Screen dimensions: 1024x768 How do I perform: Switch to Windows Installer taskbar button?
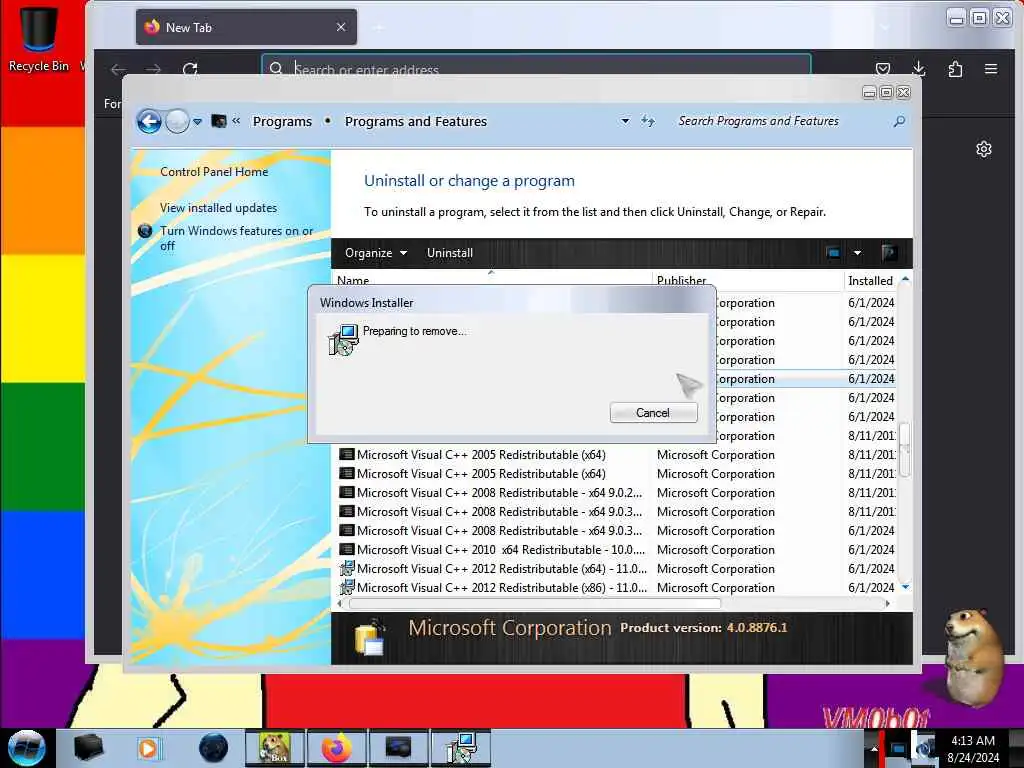461,748
